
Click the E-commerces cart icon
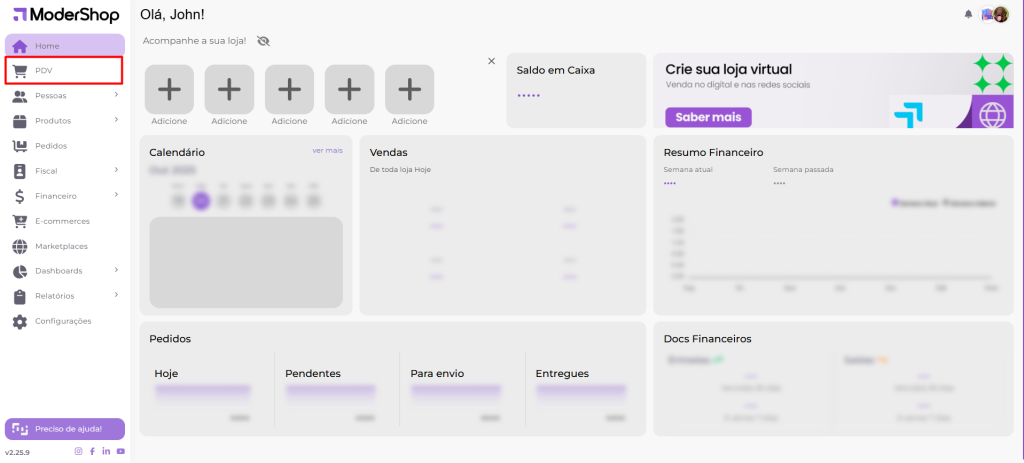(x=19, y=221)
